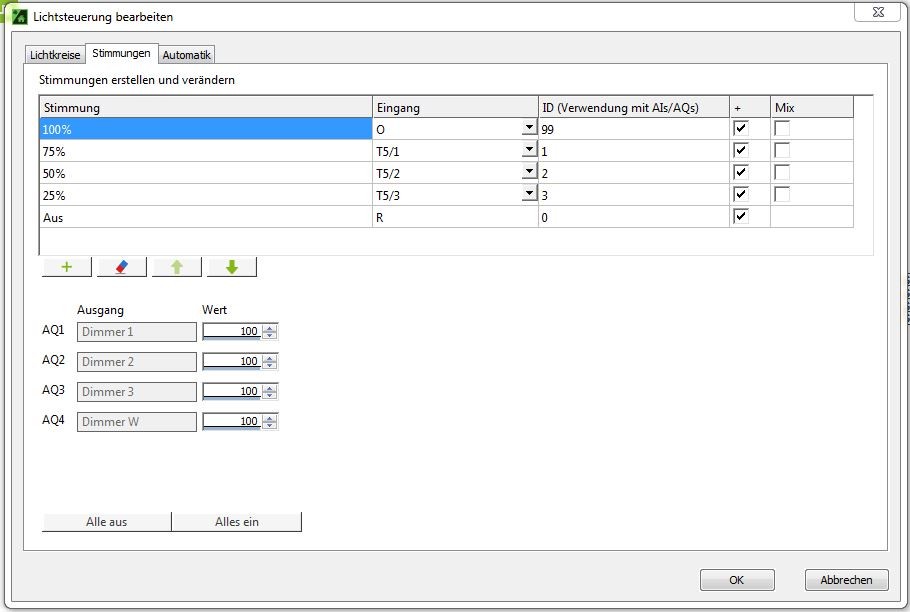910x612 pixels.
Task: Add a new Stimmung with plus icon
Action: (x=67, y=267)
